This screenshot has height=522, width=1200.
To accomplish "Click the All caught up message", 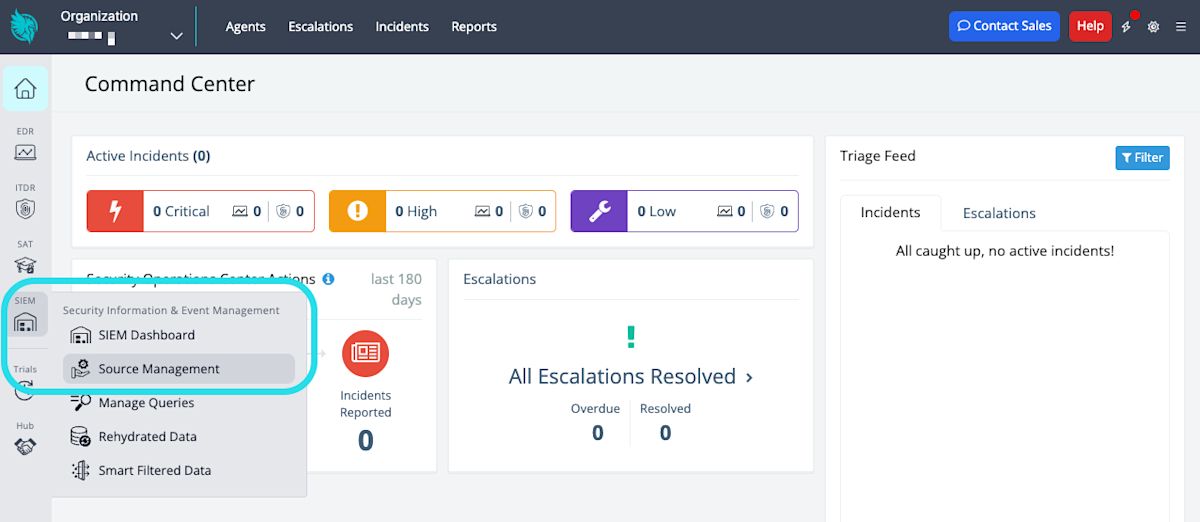I will 1005,251.
